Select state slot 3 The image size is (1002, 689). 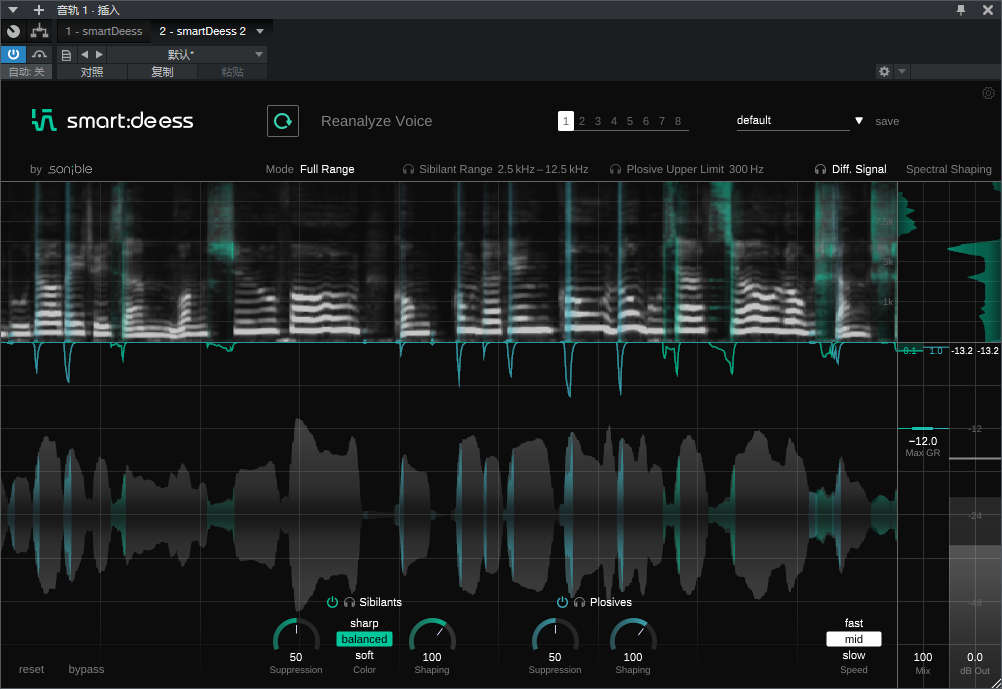[597, 121]
